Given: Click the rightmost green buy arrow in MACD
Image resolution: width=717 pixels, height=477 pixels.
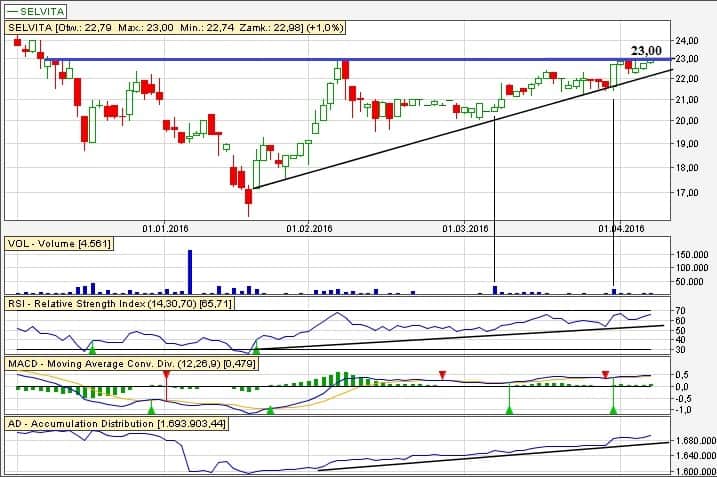Looking at the screenshot, I should (x=613, y=408).
